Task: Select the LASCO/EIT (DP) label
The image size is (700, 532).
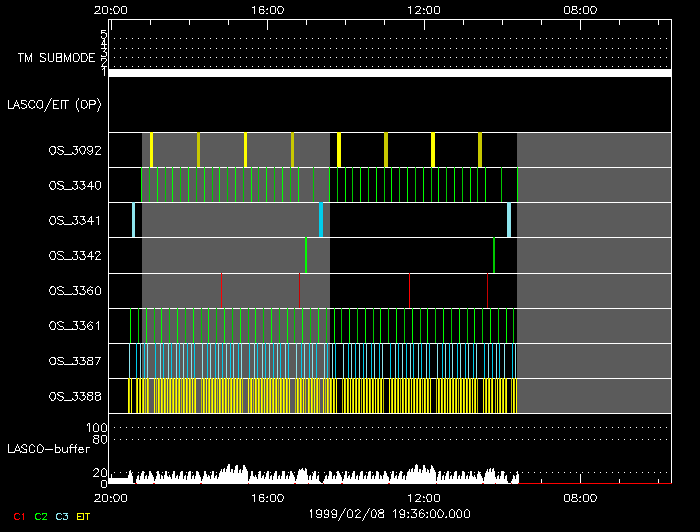Action: click(54, 104)
